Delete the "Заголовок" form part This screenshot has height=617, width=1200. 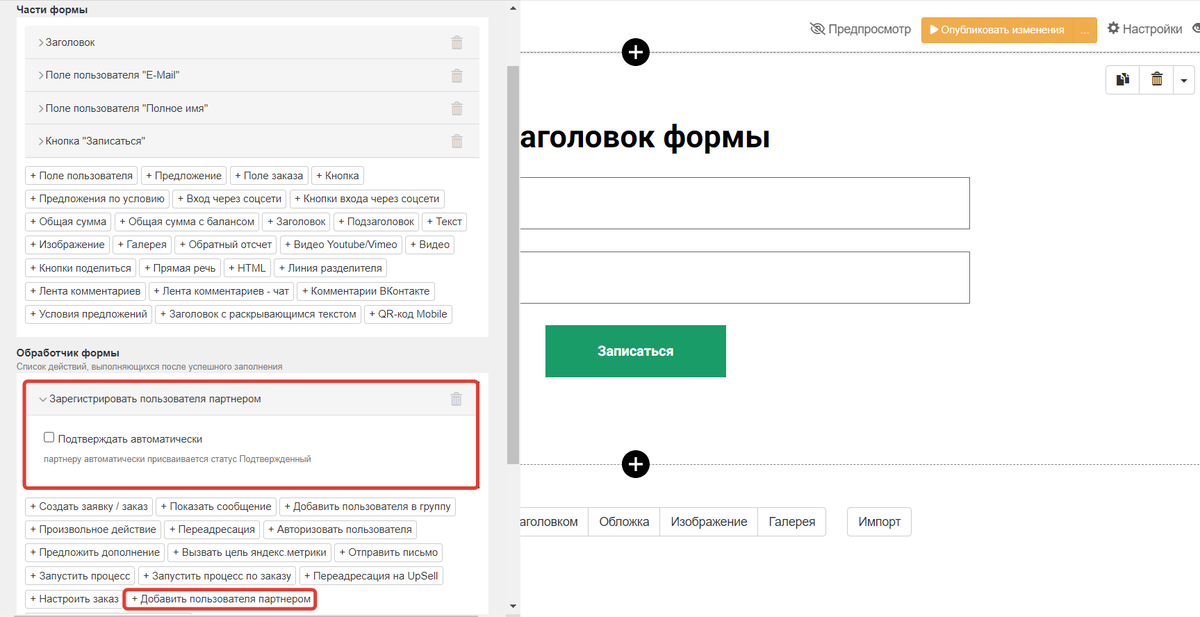point(457,43)
